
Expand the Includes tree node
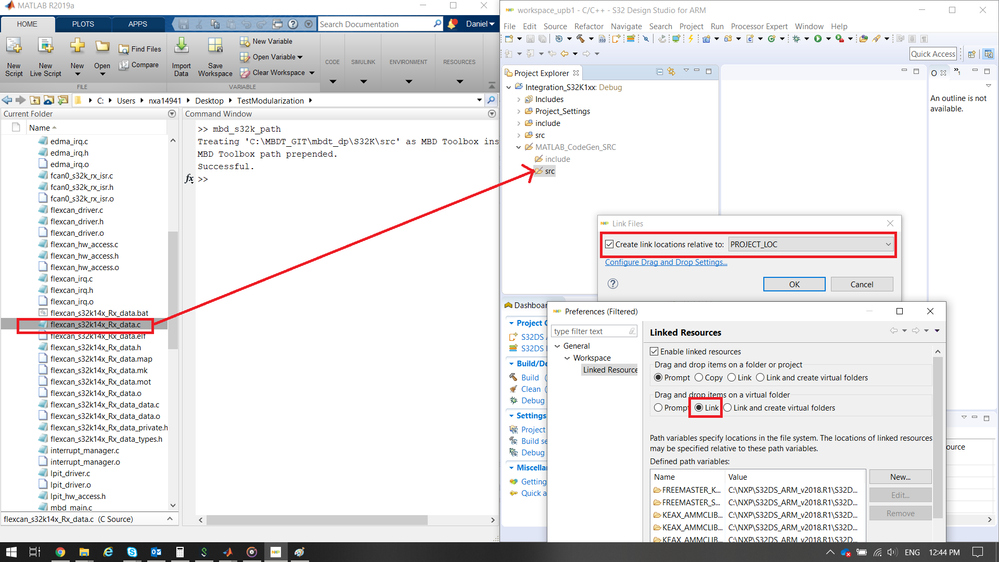[519, 99]
